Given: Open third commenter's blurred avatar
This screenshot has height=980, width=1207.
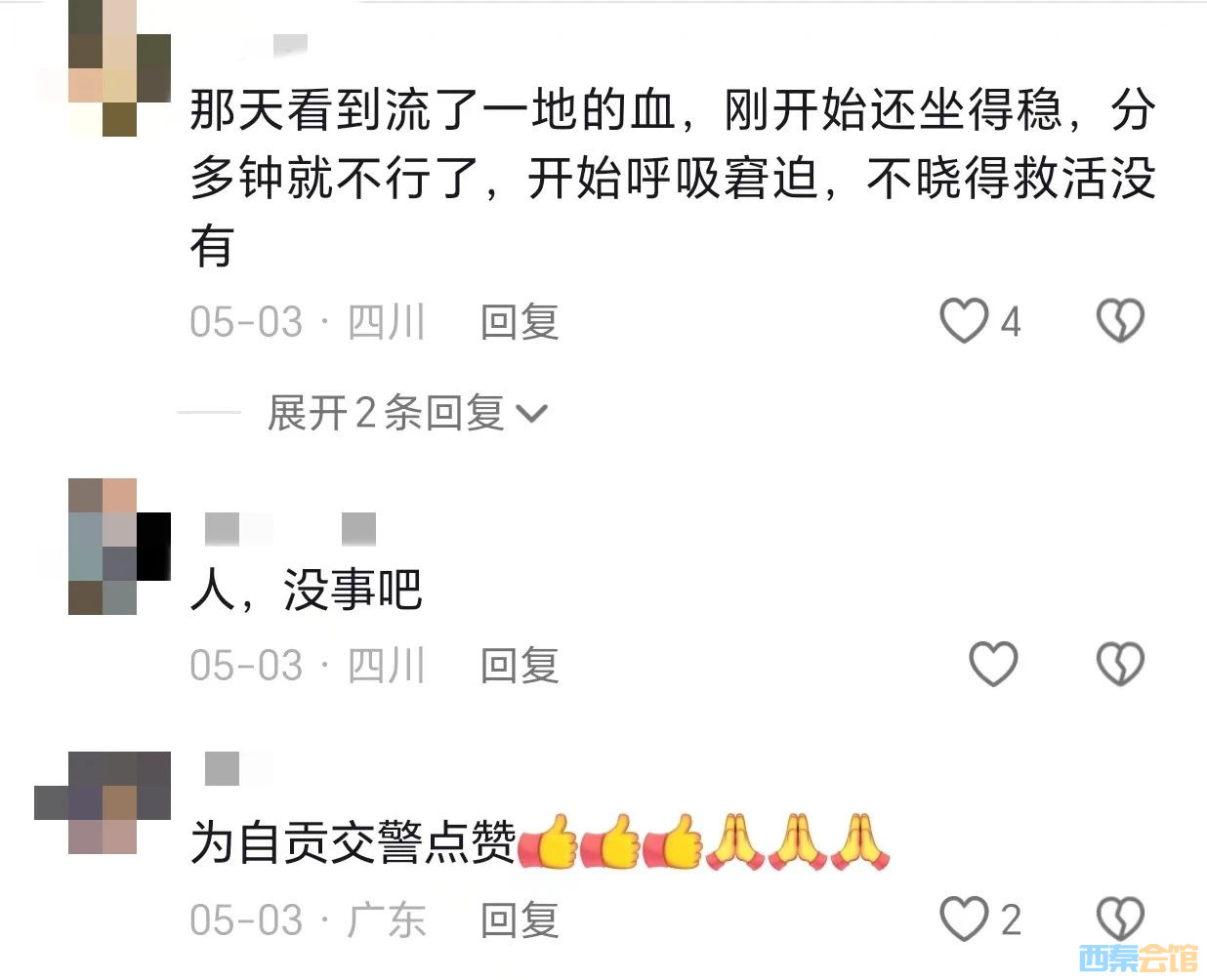Looking at the screenshot, I should click(x=103, y=802).
